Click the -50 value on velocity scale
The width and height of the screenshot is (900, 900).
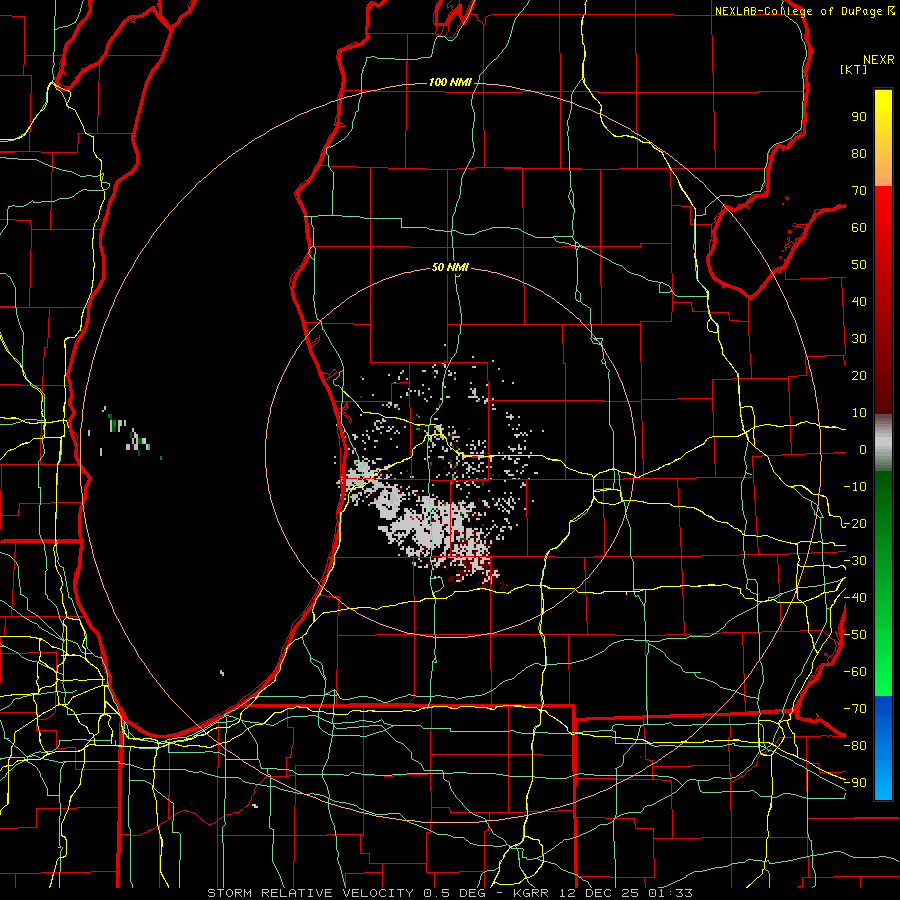click(855, 635)
